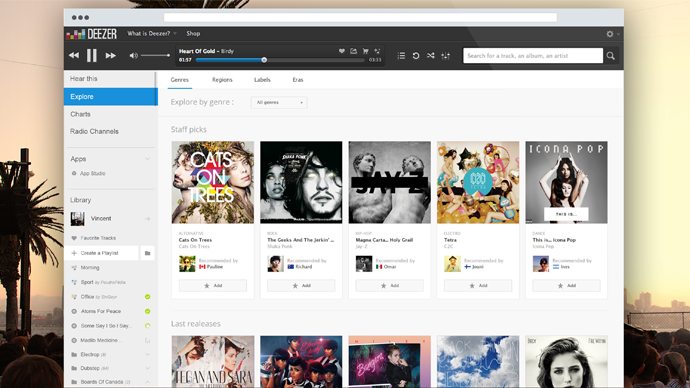Switch to the Regions tab

click(x=222, y=80)
